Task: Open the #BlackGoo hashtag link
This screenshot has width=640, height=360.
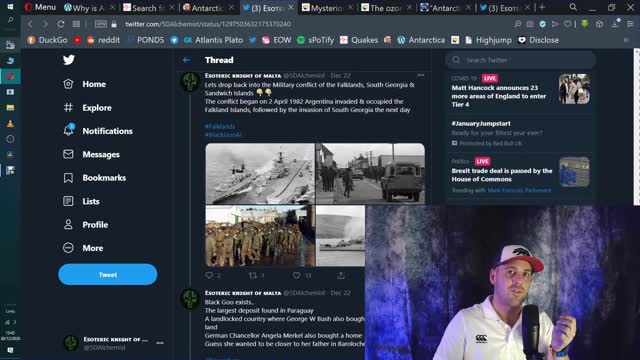Action: pyautogui.click(x=223, y=135)
